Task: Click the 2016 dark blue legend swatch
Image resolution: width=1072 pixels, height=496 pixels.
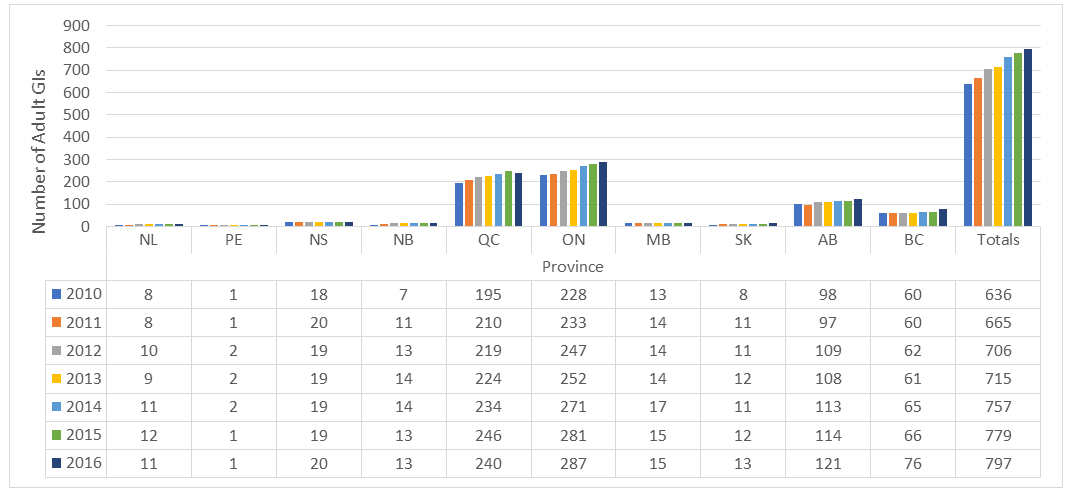Action: tap(57, 463)
